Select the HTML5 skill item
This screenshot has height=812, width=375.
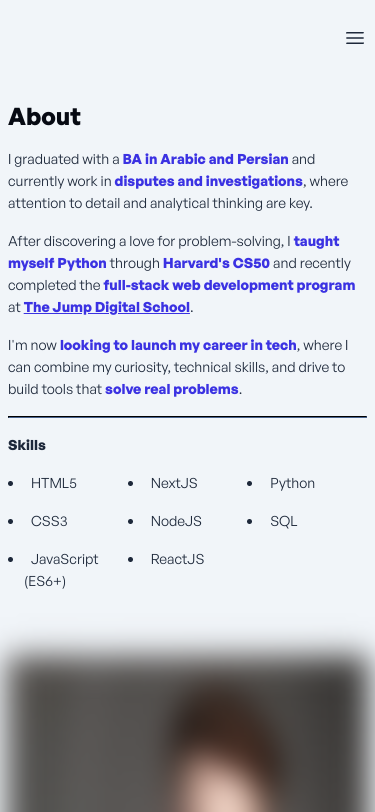click(x=53, y=483)
